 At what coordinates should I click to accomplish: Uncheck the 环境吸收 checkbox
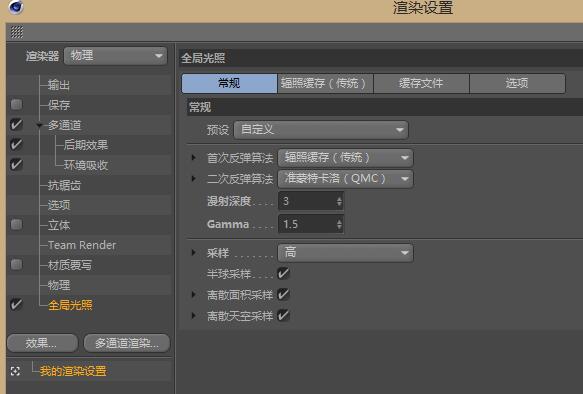click(16, 165)
